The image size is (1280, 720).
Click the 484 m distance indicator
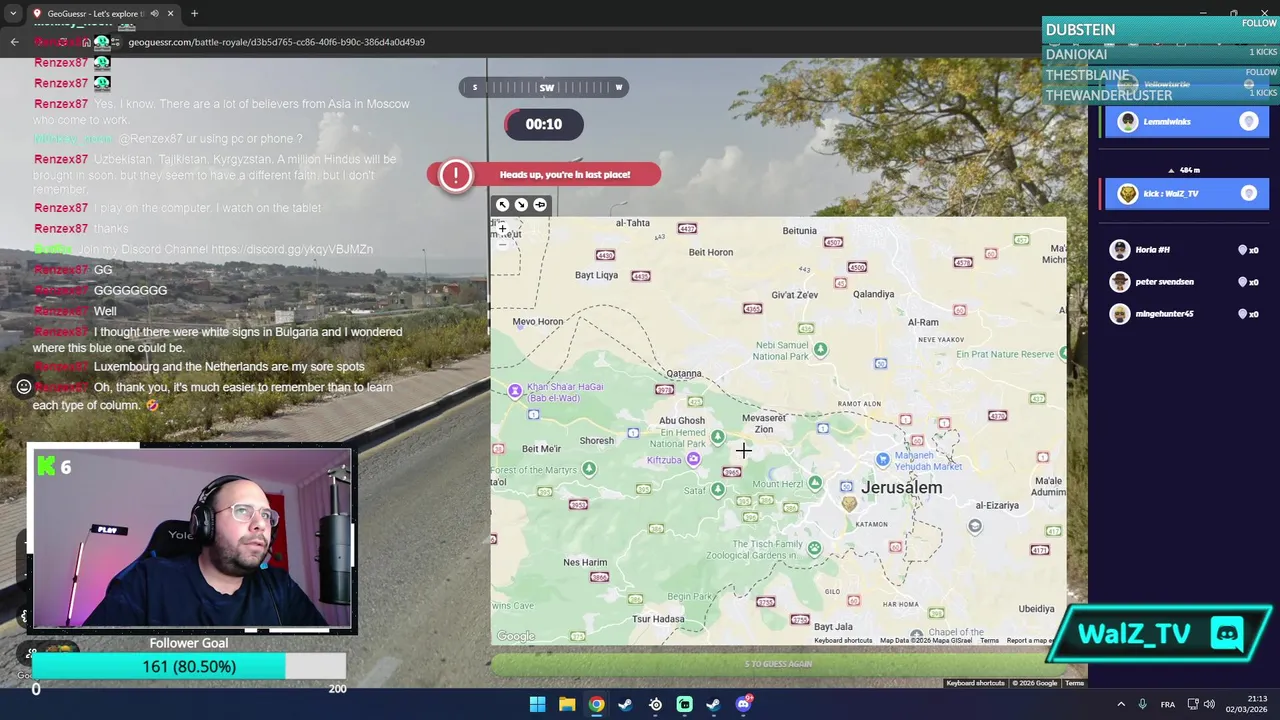coord(1185,171)
